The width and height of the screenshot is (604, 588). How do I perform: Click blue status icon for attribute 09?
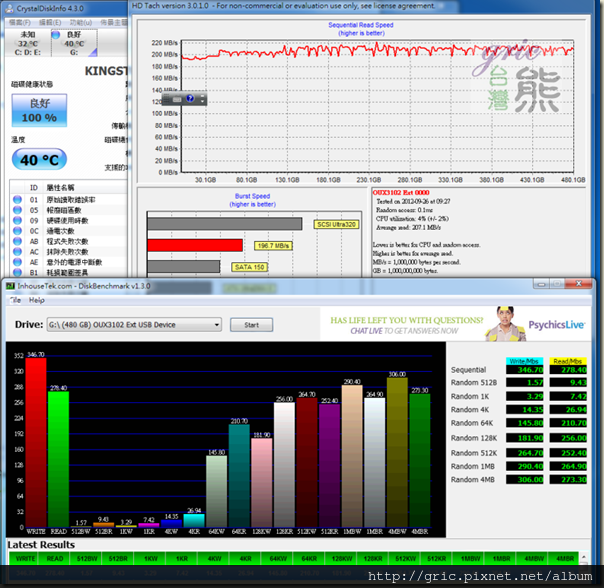[17, 220]
